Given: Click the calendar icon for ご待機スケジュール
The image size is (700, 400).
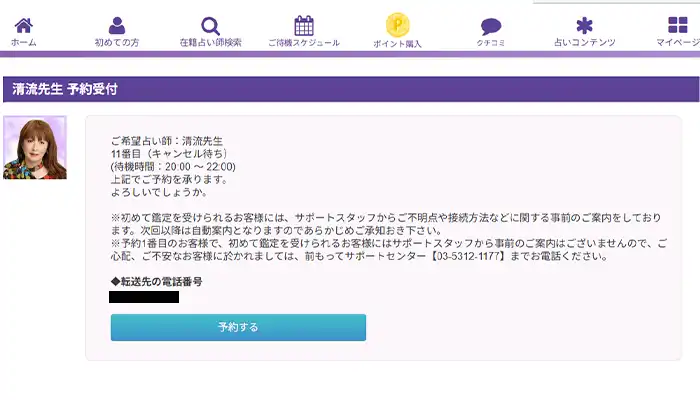Looking at the screenshot, I should tap(304, 25).
